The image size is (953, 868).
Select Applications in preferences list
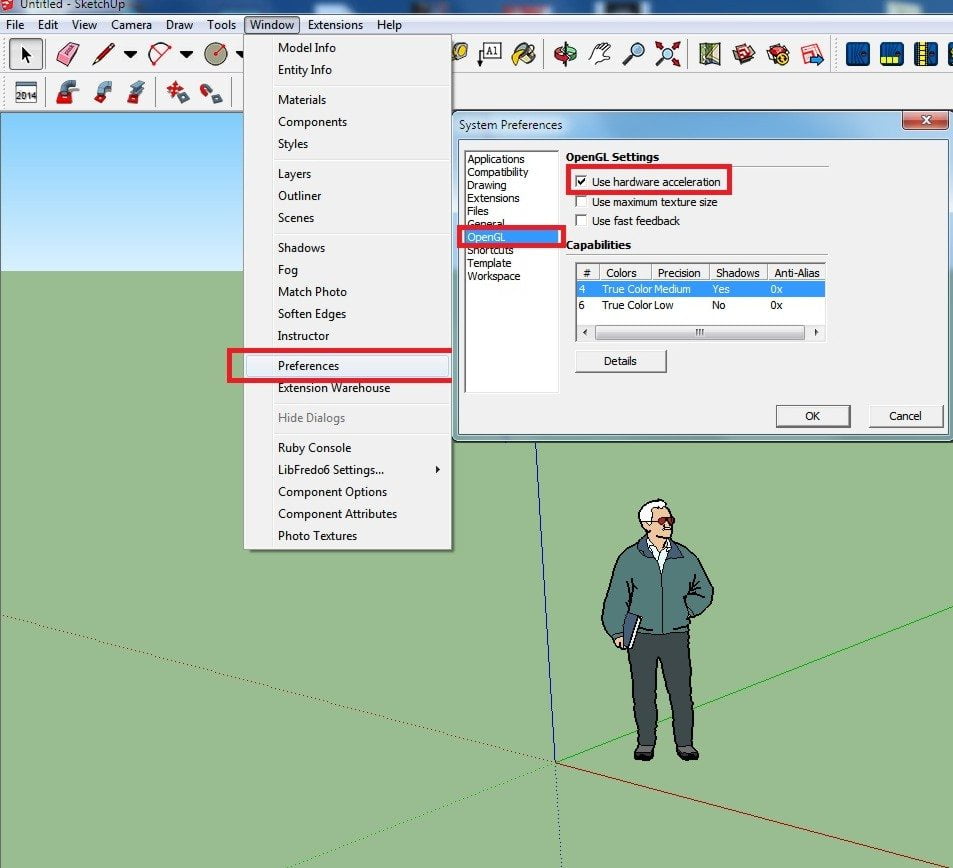(x=495, y=159)
